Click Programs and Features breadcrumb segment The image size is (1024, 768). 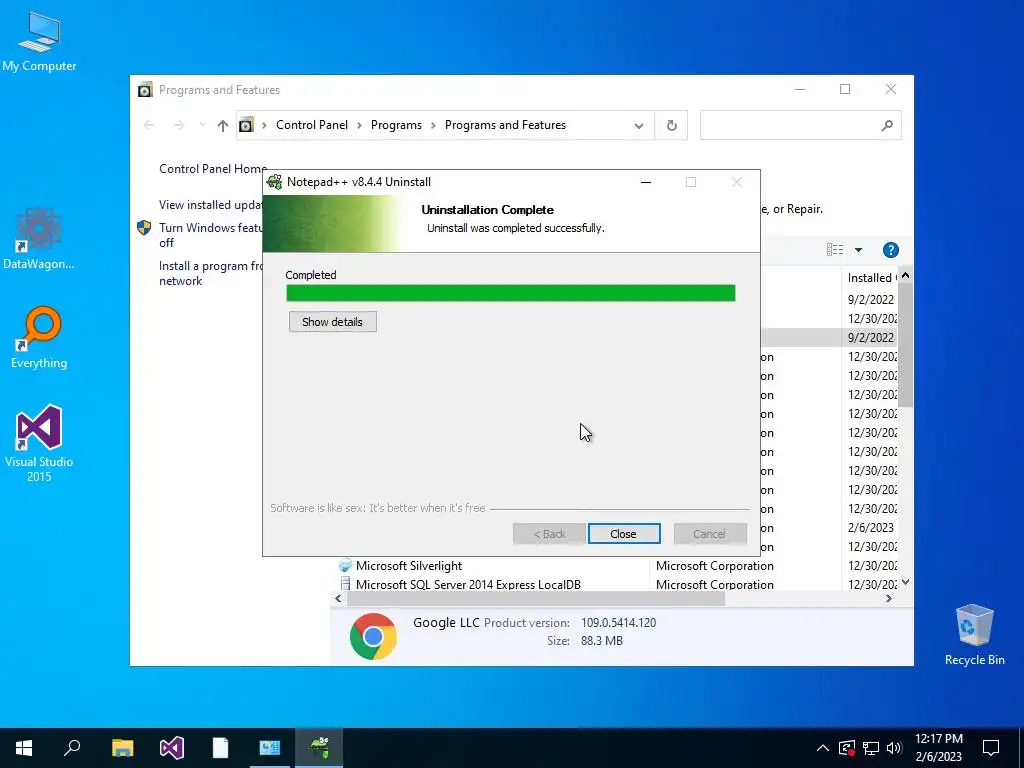pos(505,125)
